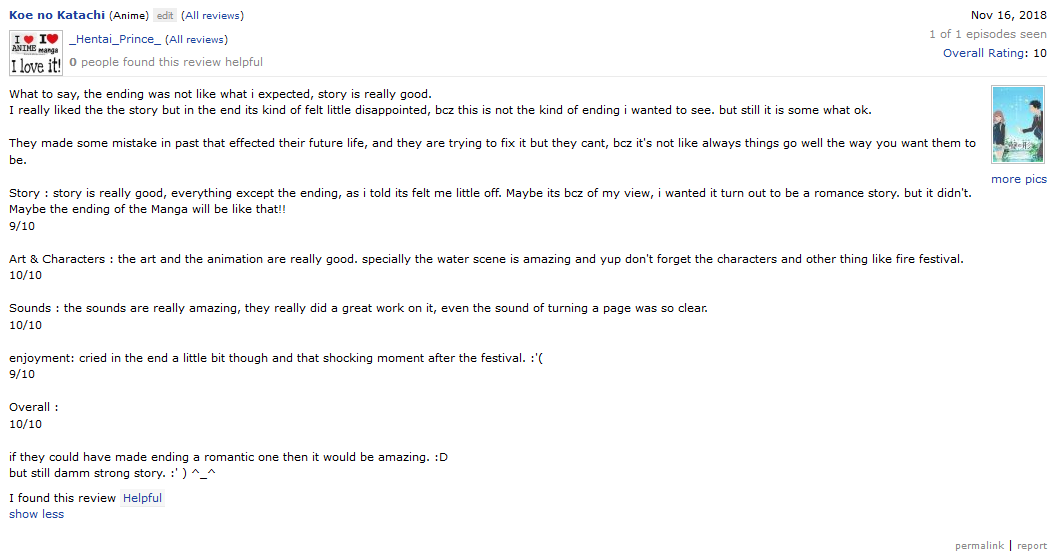Viewport: 1053px width, 556px height.
Task: Click the 'Sounds' section heading text
Action: pyautogui.click(x=32, y=308)
